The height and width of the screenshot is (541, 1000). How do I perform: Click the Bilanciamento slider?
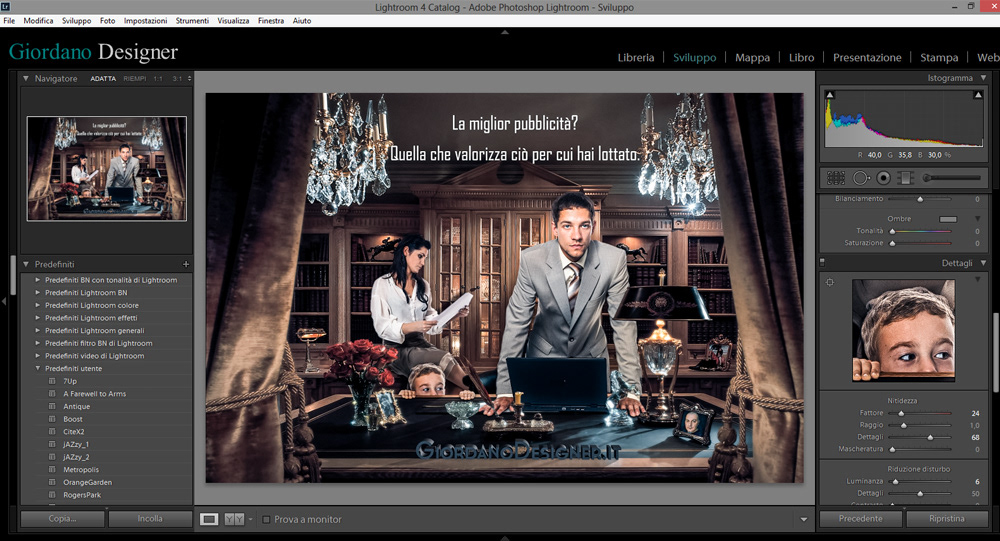(x=920, y=199)
